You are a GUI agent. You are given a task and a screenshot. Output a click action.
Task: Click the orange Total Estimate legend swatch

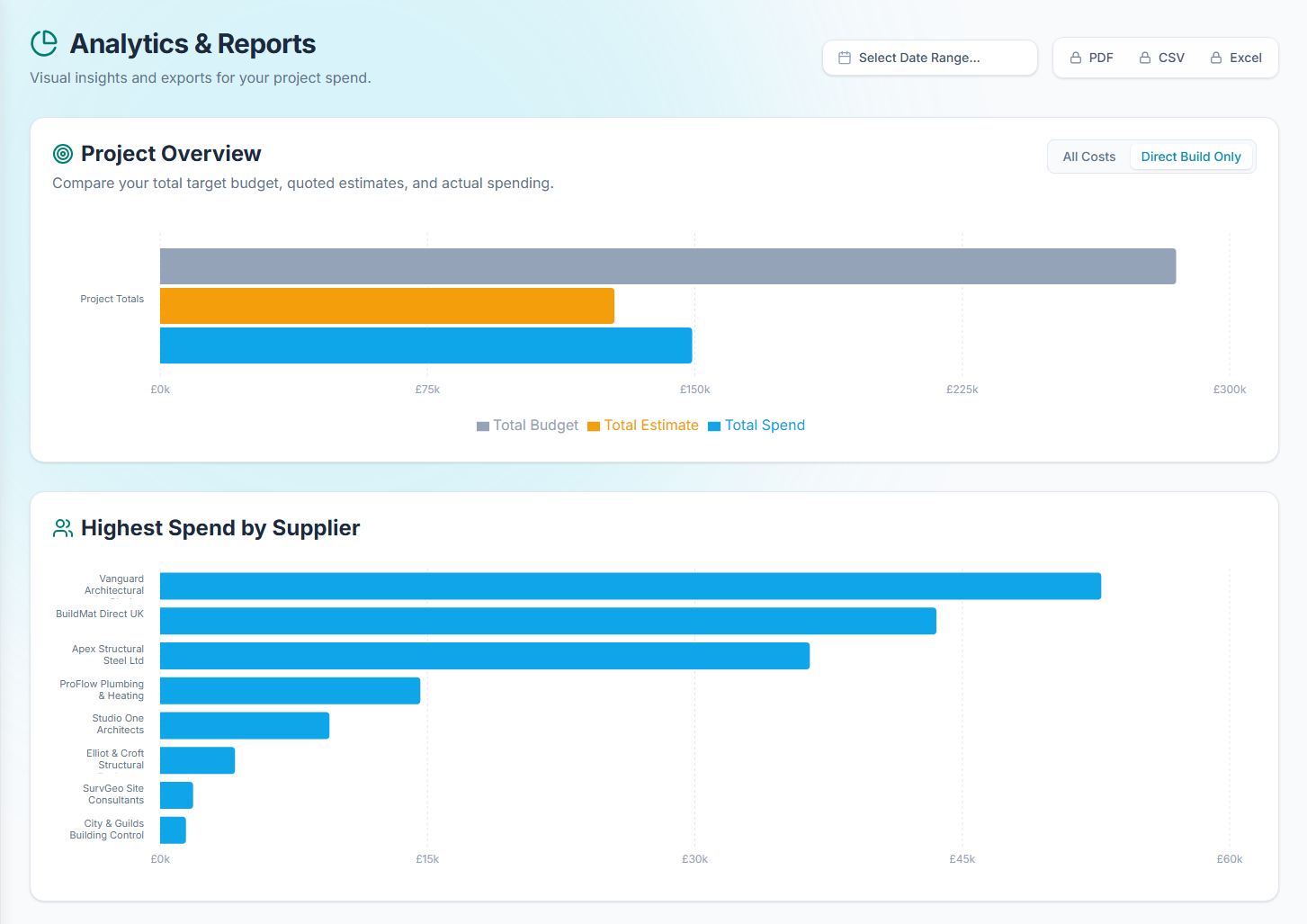tap(594, 426)
